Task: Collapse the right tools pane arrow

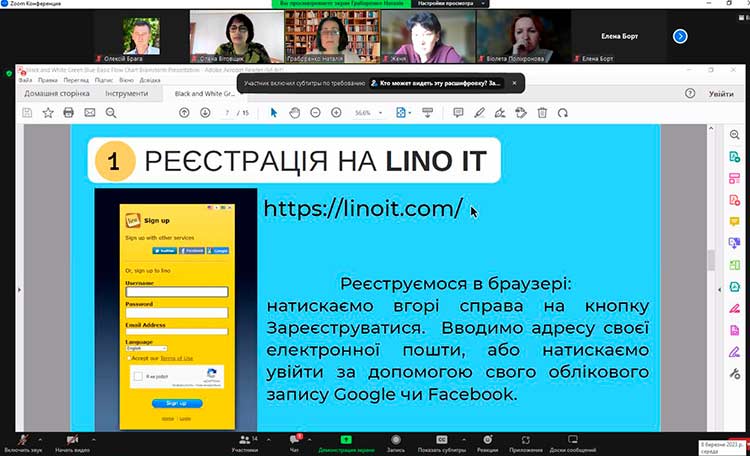Action: click(x=719, y=289)
